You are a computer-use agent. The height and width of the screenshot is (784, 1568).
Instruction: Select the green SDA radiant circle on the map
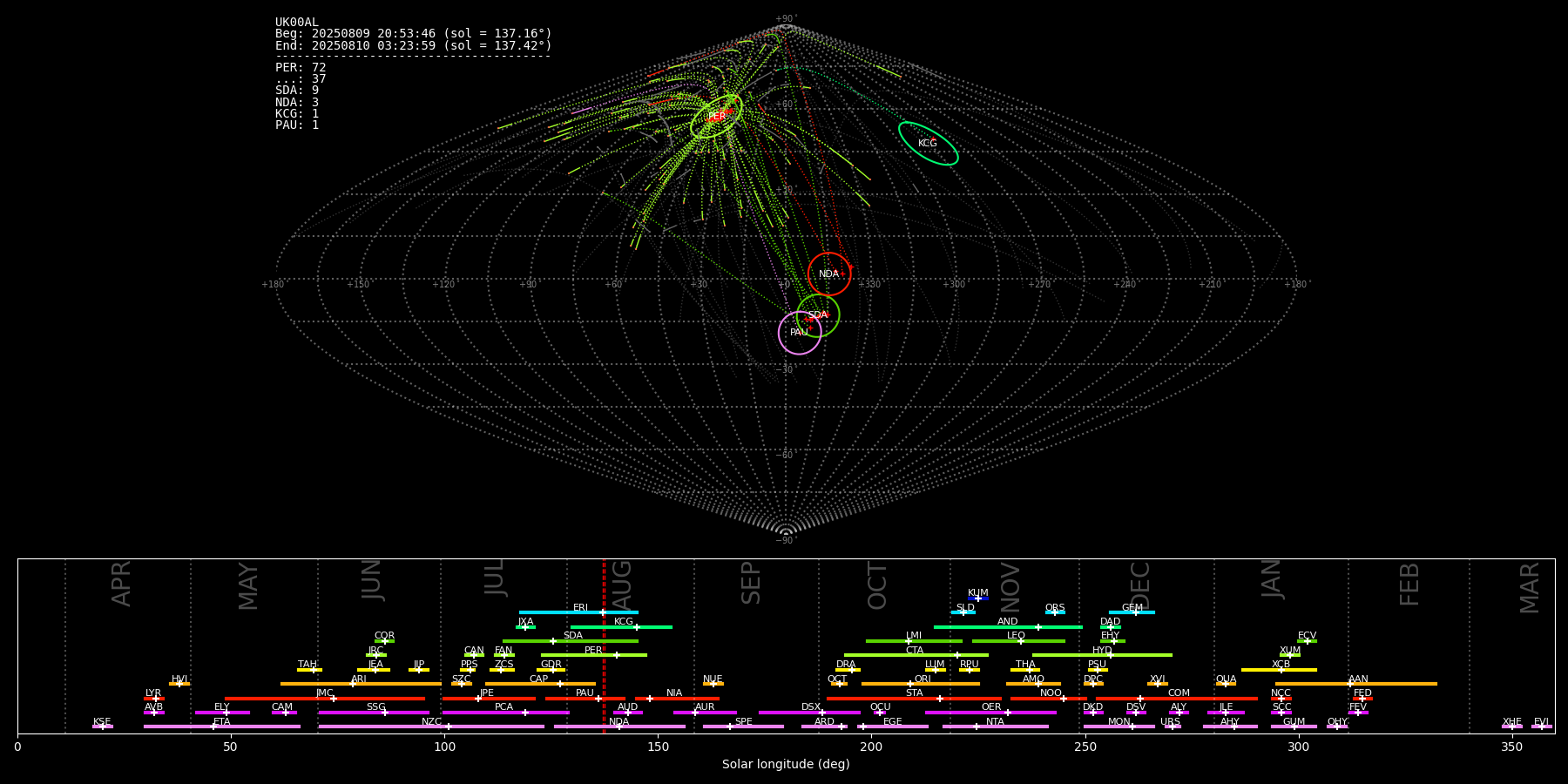pyautogui.click(x=818, y=315)
